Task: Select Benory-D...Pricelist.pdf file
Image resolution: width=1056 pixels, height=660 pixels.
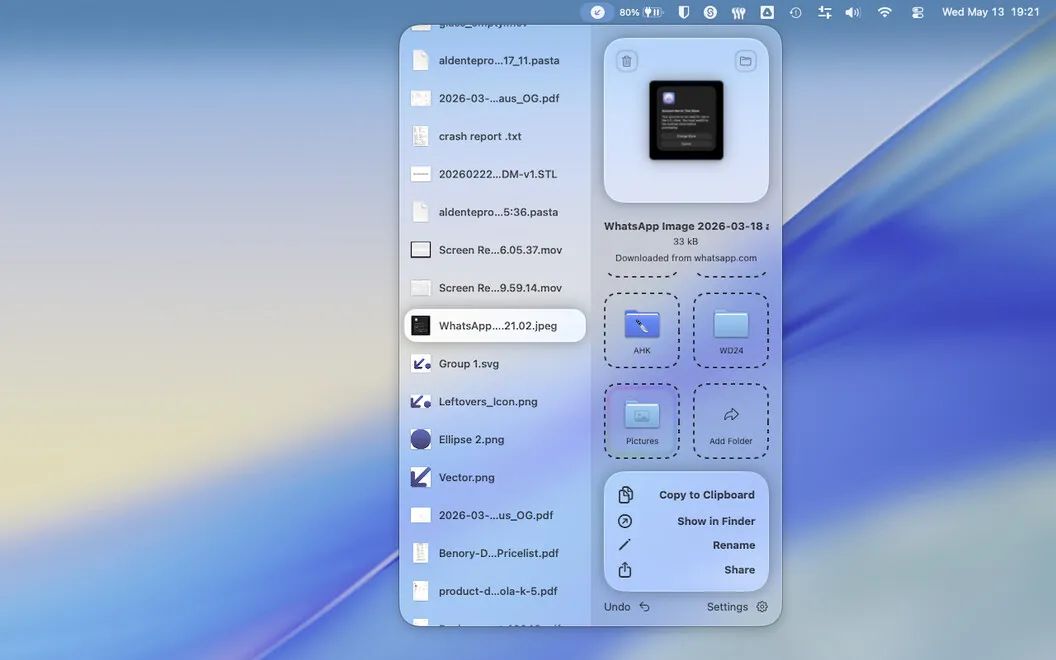Action: (495, 553)
